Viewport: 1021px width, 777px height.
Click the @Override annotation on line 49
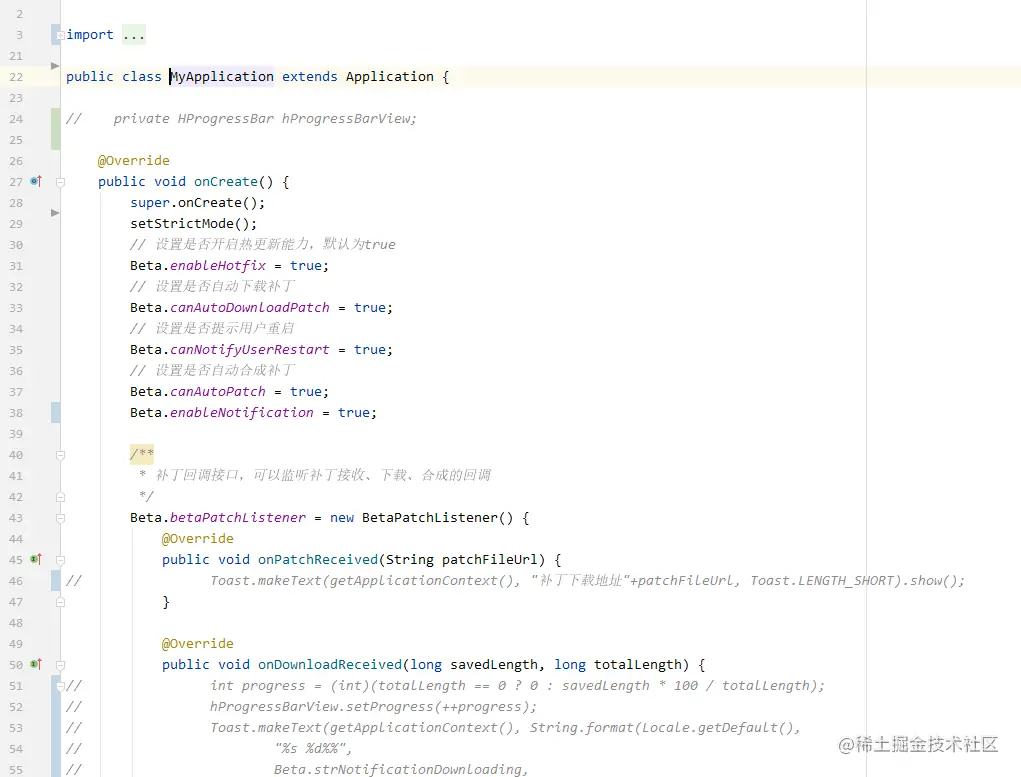[197, 643]
